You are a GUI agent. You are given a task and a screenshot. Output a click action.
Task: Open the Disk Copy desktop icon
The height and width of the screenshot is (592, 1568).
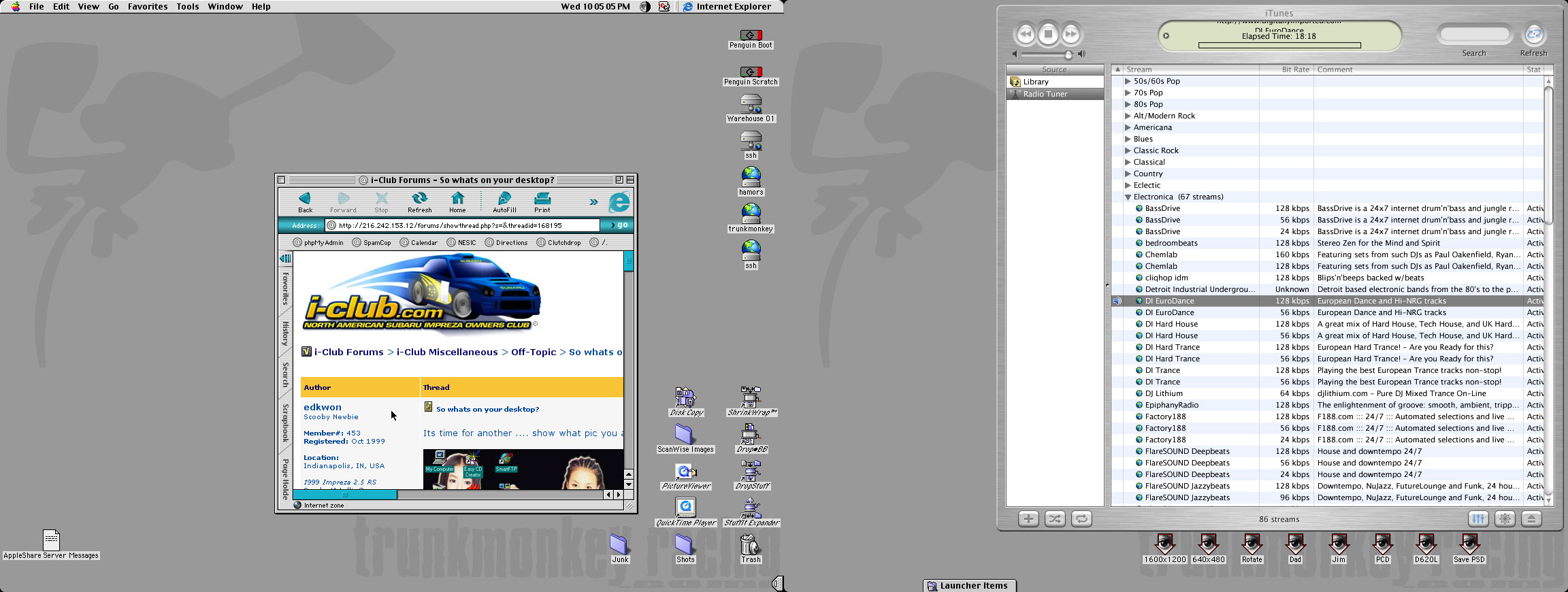click(686, 402)
